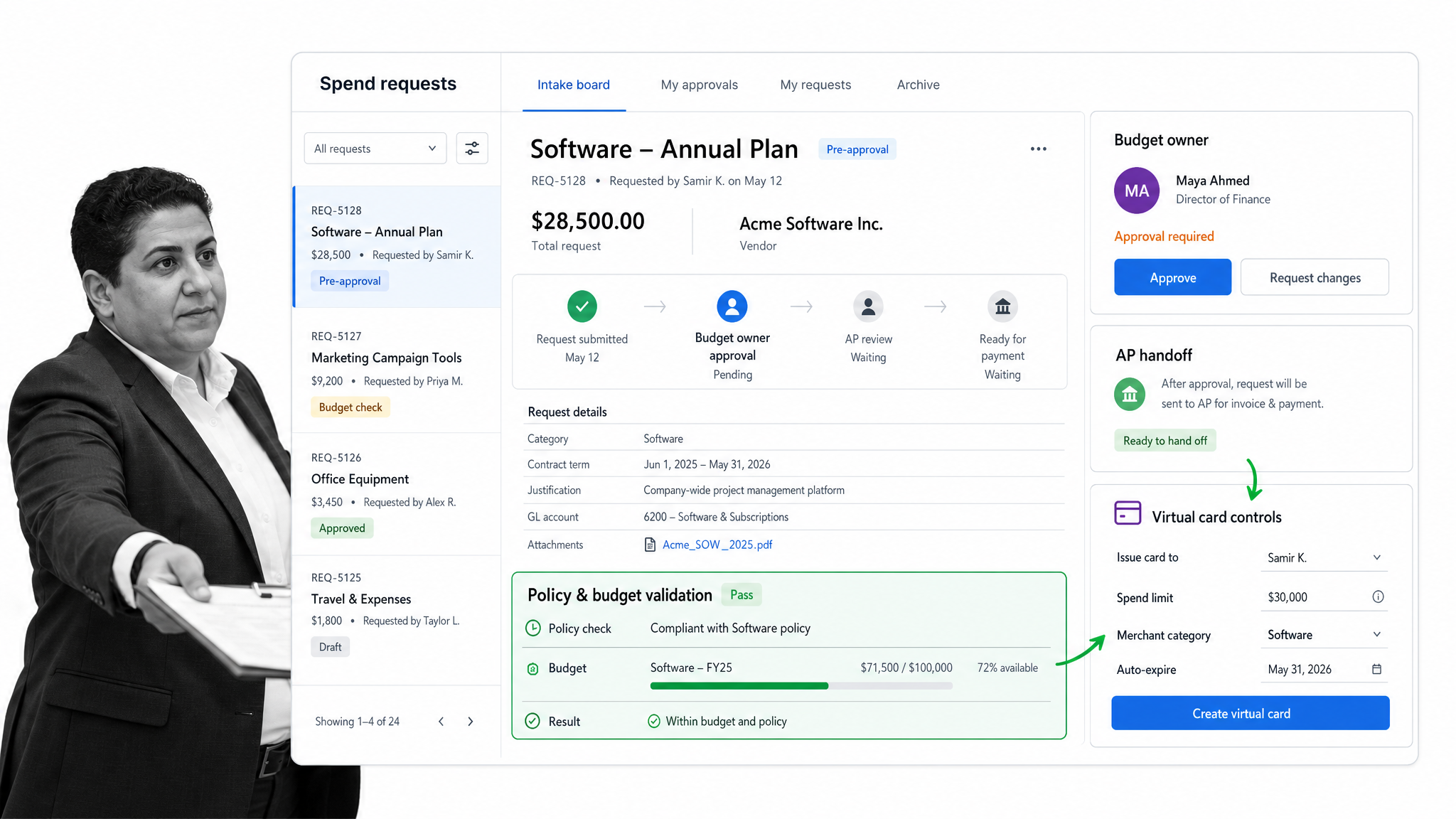This screenshot has height=819, width=1456.
Task: Open the Merchant category Software dropdown
Action: (x=1324, y=635)
